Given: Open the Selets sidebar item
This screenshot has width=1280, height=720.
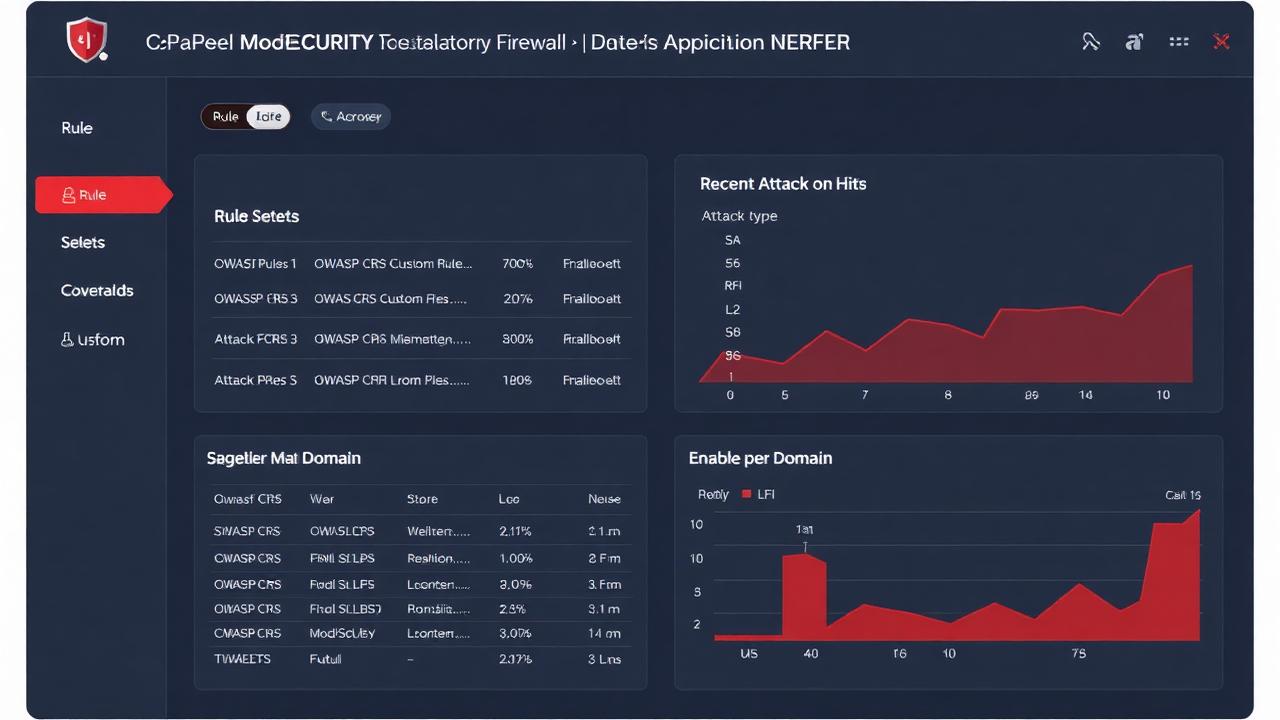Looking at the screenshot, I should pos(83,243).
